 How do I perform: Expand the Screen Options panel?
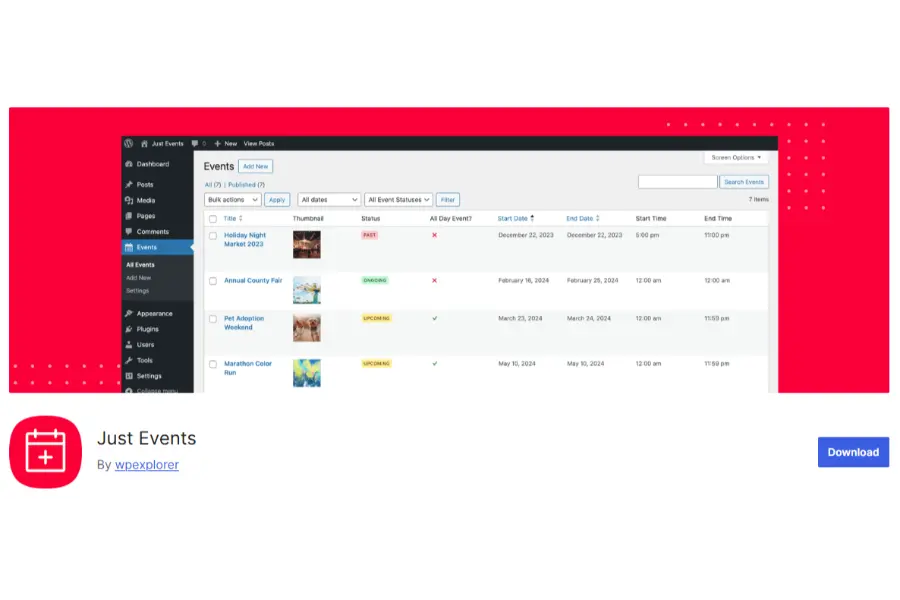point(736,157)
